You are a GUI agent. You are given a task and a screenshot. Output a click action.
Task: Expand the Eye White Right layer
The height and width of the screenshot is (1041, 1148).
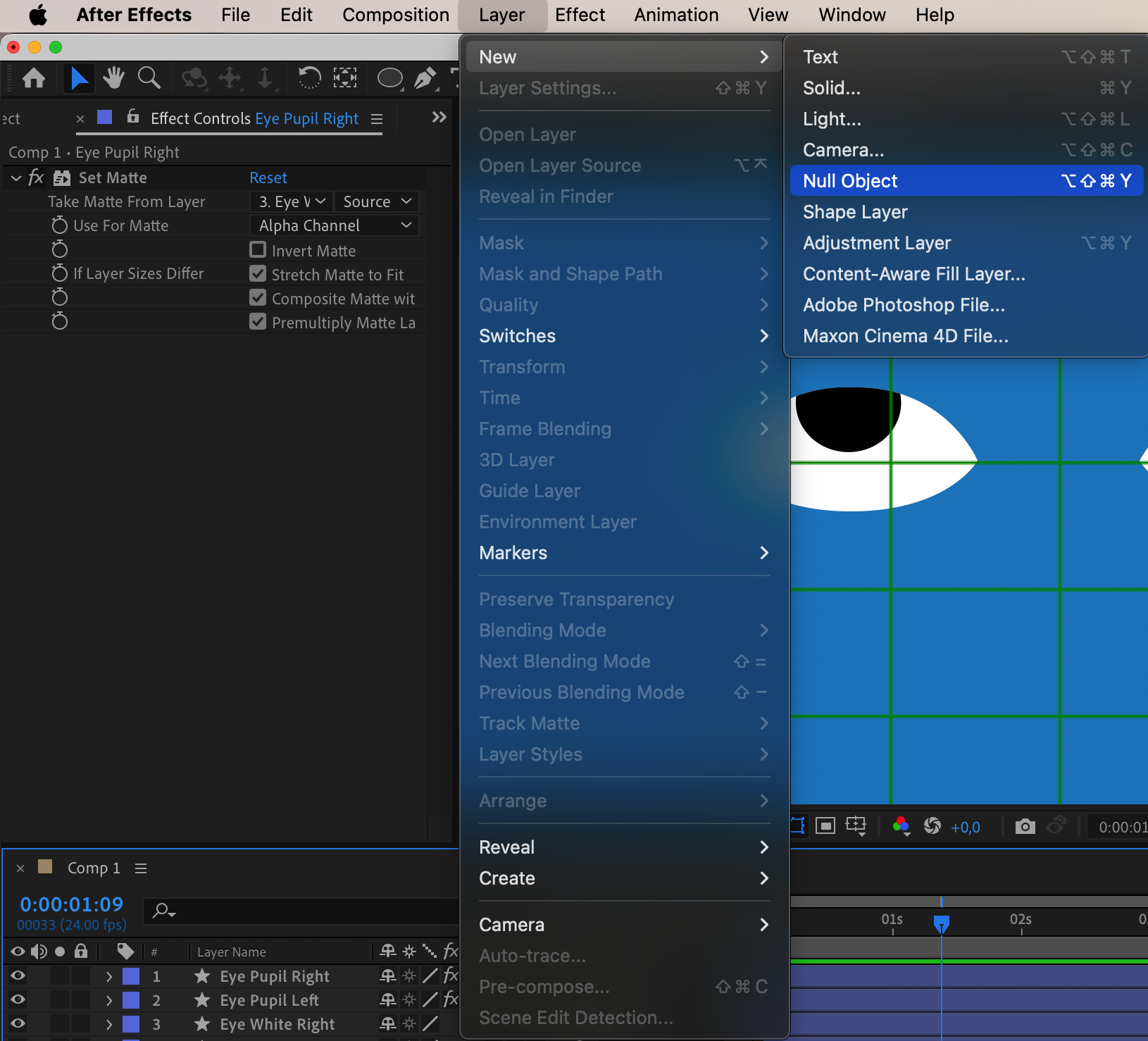point(109,1023)
